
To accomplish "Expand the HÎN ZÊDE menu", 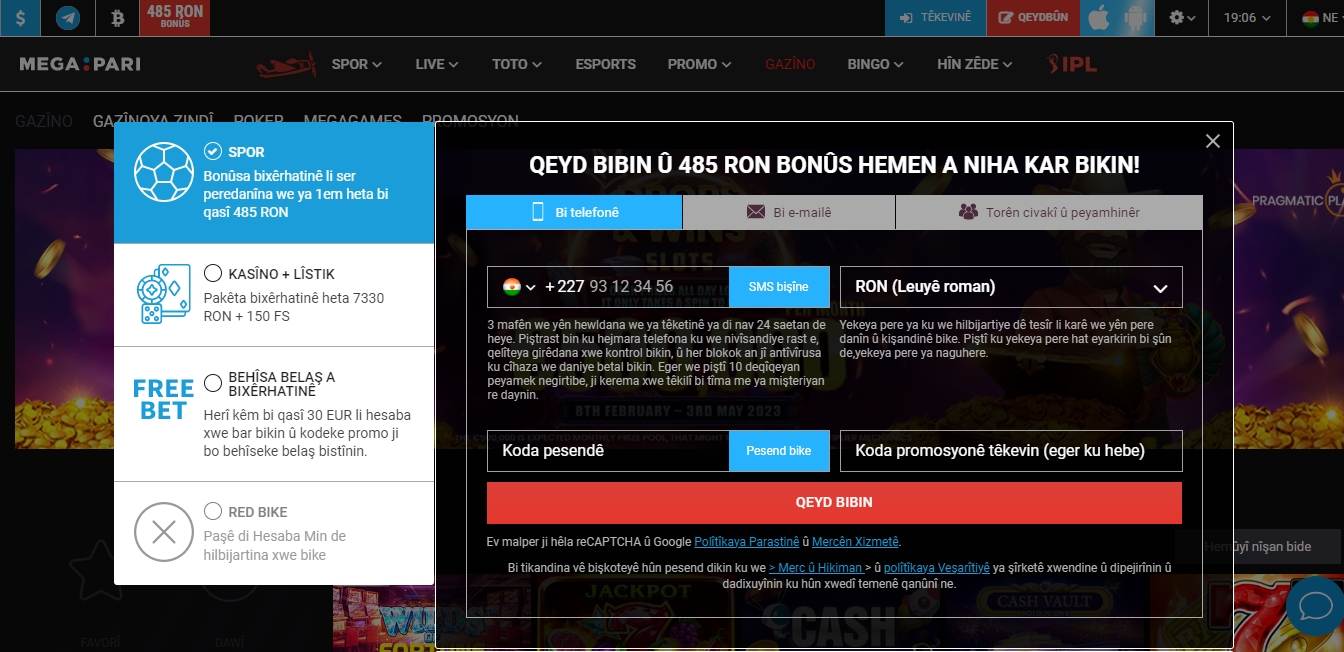I will tap(975, 64).
